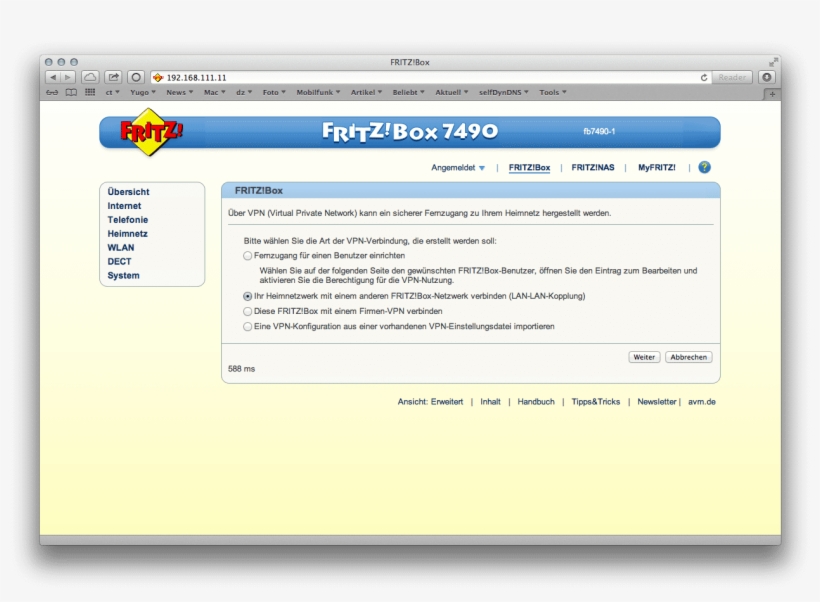Viewport: 820px width, 602px height.
Task: Select Diese FRITZ!Box mit einem Firmen-VPN verbinden
Action: [247, 312]
